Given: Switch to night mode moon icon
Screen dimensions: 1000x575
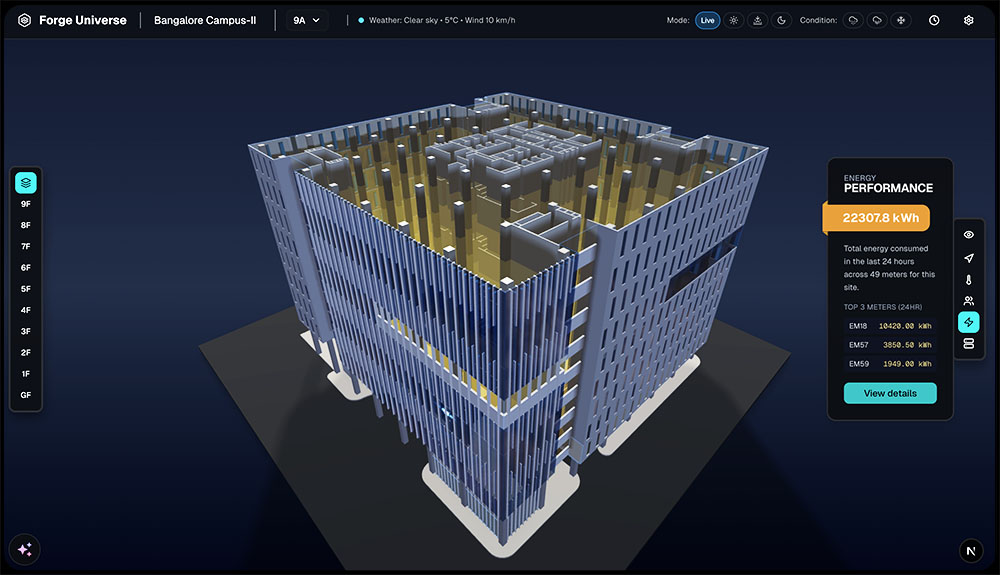Looking at the screenshot, I should (x=781, y=20).
